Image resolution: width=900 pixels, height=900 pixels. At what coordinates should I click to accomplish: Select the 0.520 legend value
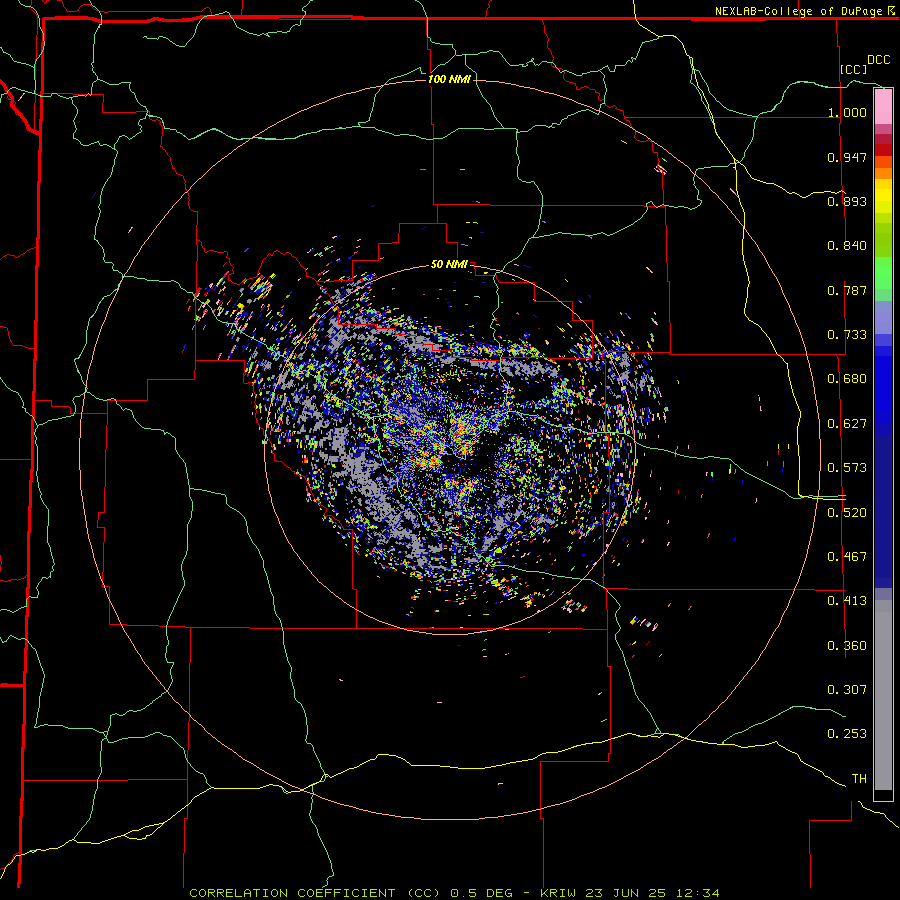click(847, 513)
